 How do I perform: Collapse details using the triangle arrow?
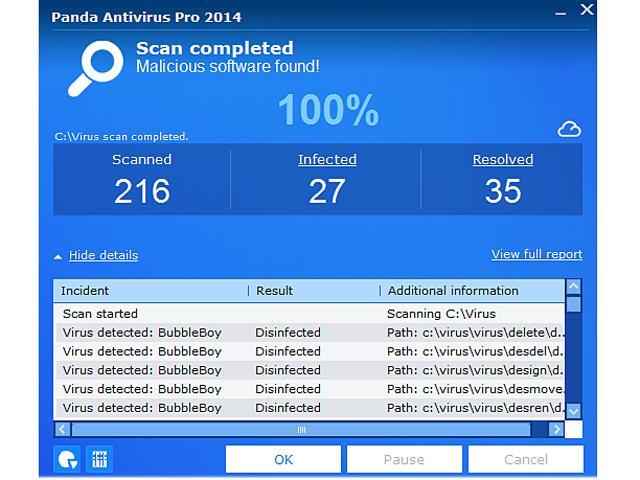click(x=58, y=257)
